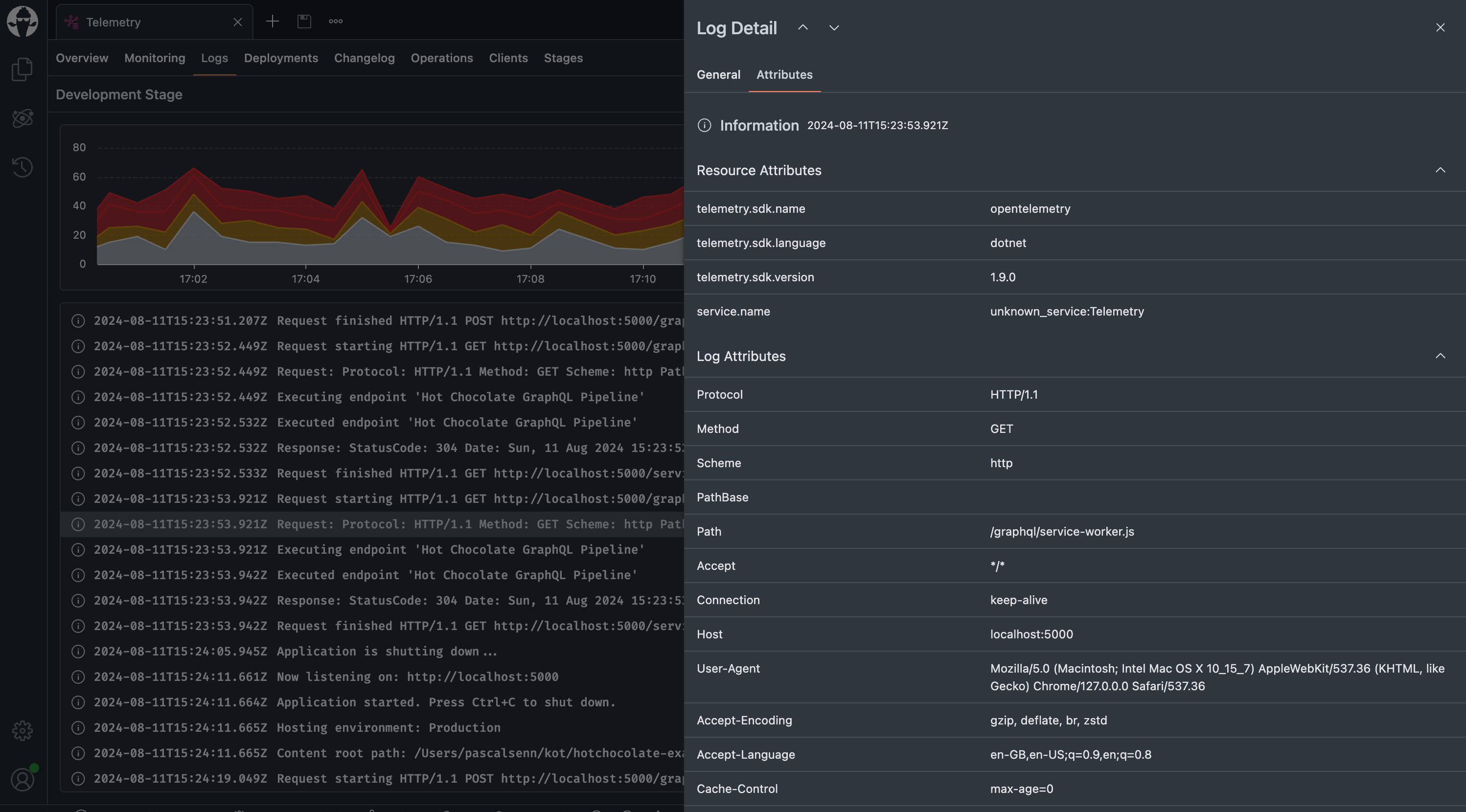Click the 'opentelemetry' sdk name value
The height and width of the screenshot is (812, 1466).
pos(1030,209)
